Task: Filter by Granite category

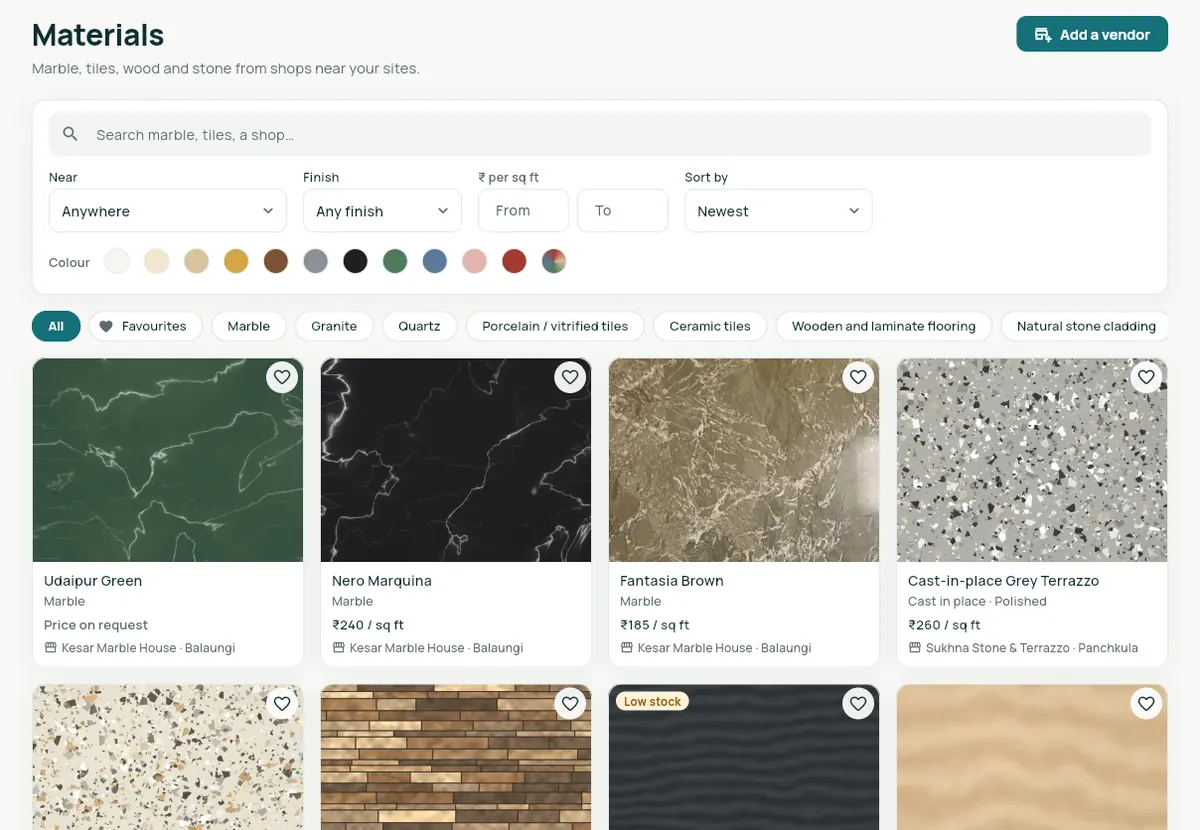Action: [334, 326]
